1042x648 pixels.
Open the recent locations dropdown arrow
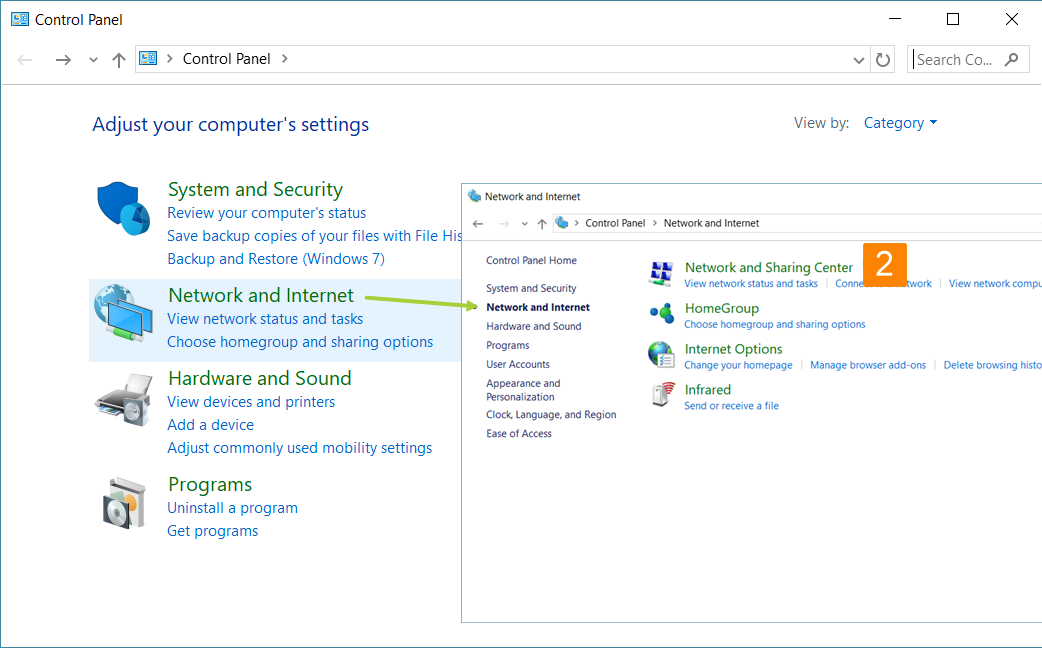click(x=93, y=60)
